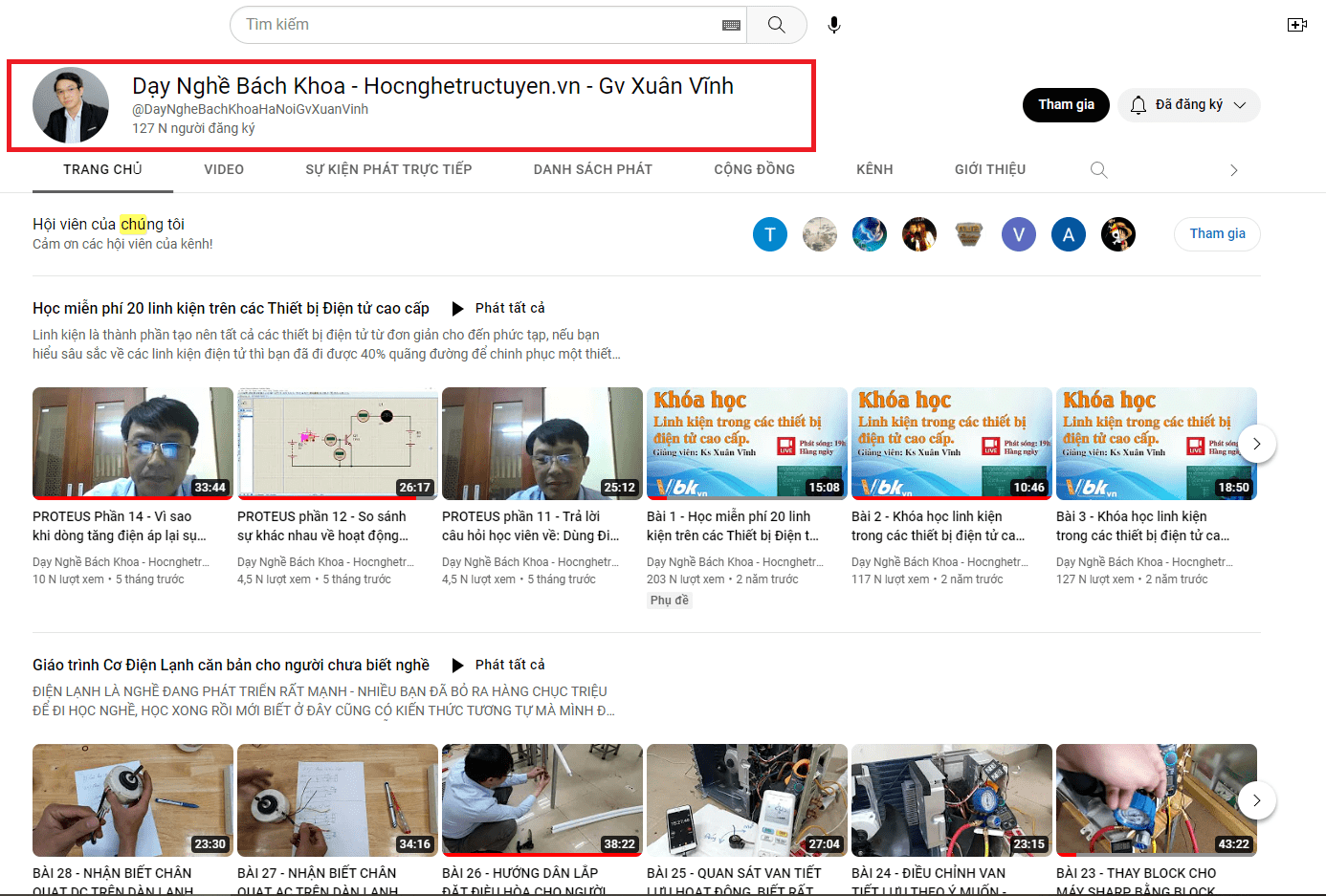This screenshot has height=896, width=1326.
Task: Open the KÊNH tab
Action: 874,169
